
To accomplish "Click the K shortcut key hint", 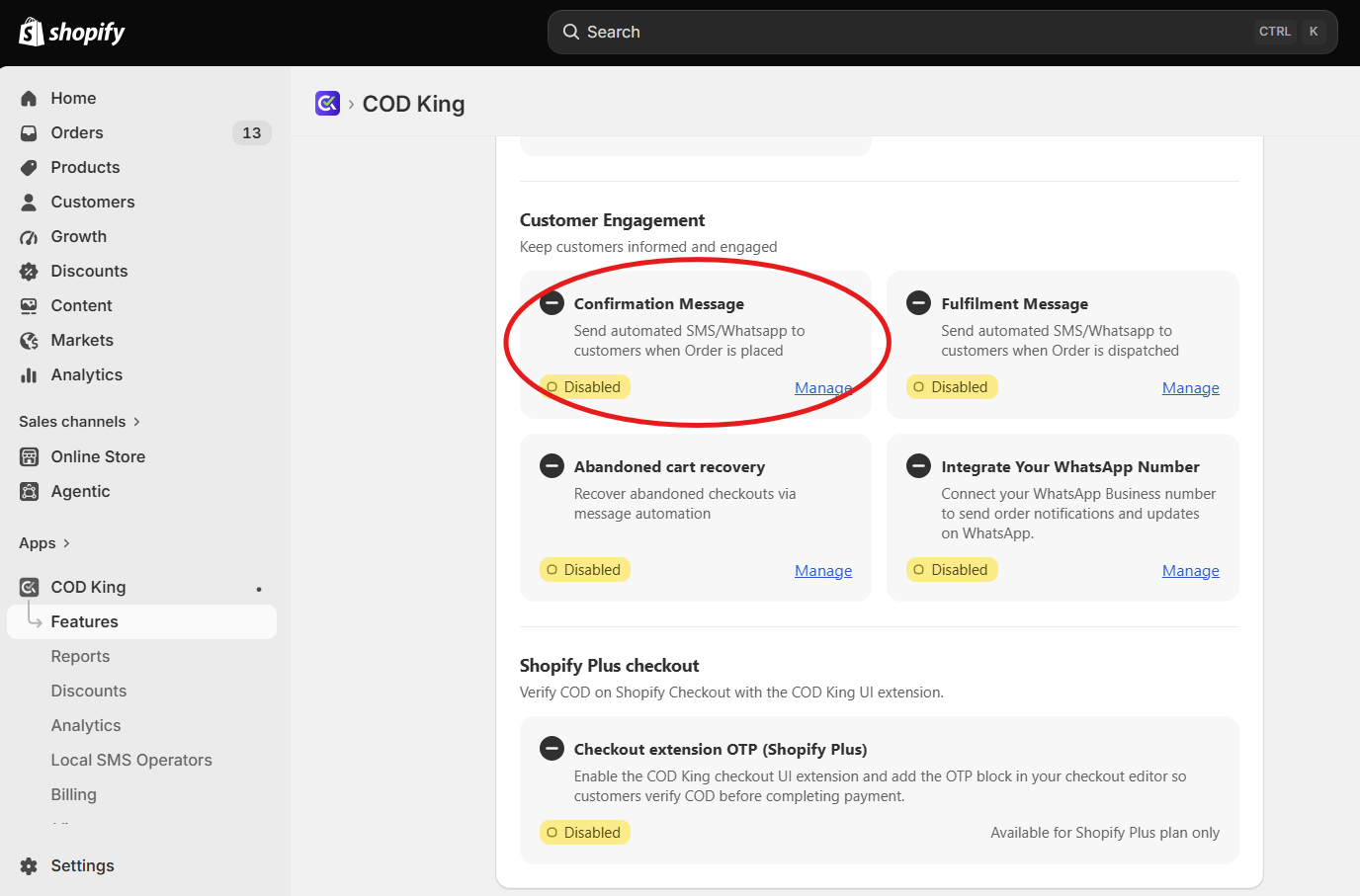I will [1314, 32].
